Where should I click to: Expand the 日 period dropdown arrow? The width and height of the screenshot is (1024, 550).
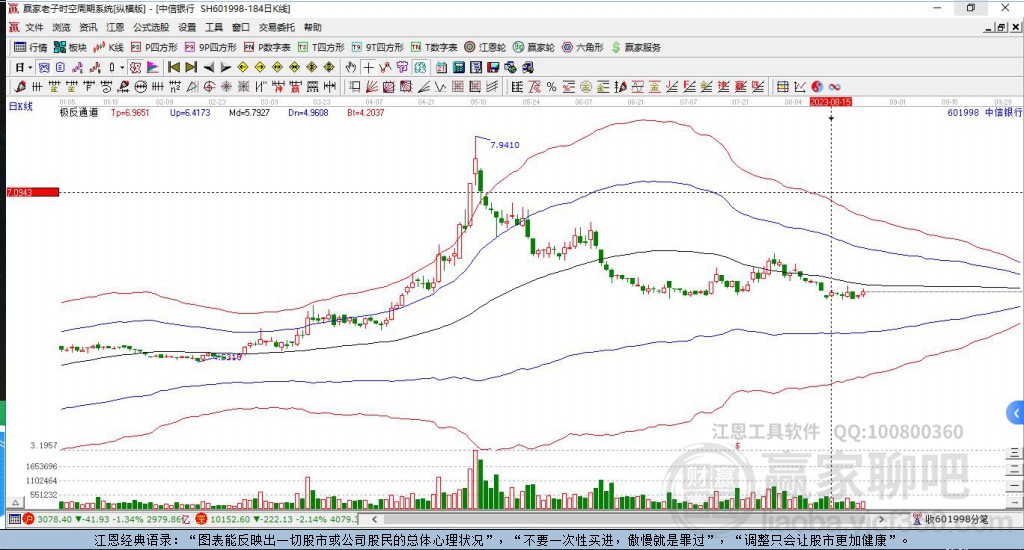30,67
